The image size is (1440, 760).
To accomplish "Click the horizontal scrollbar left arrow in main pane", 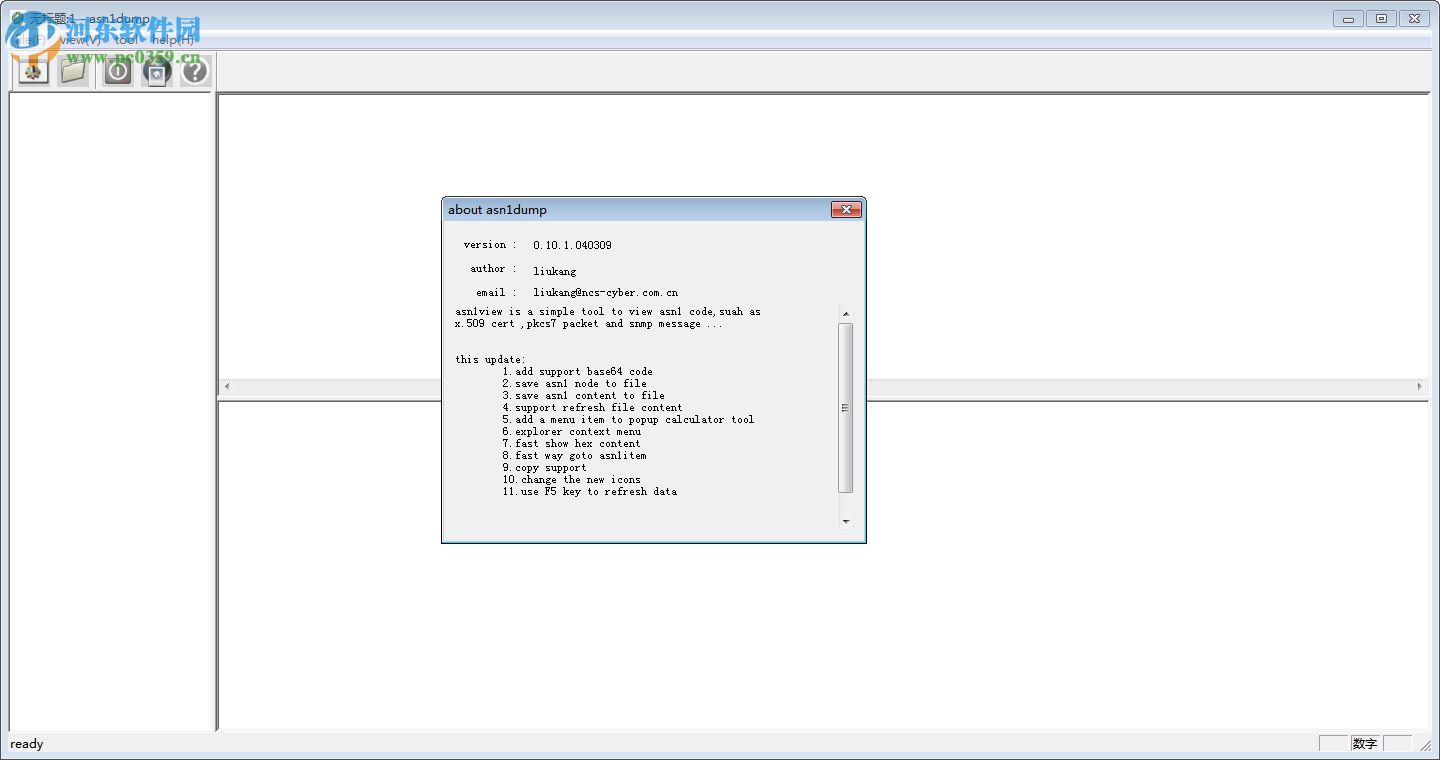I will [227, 386].
